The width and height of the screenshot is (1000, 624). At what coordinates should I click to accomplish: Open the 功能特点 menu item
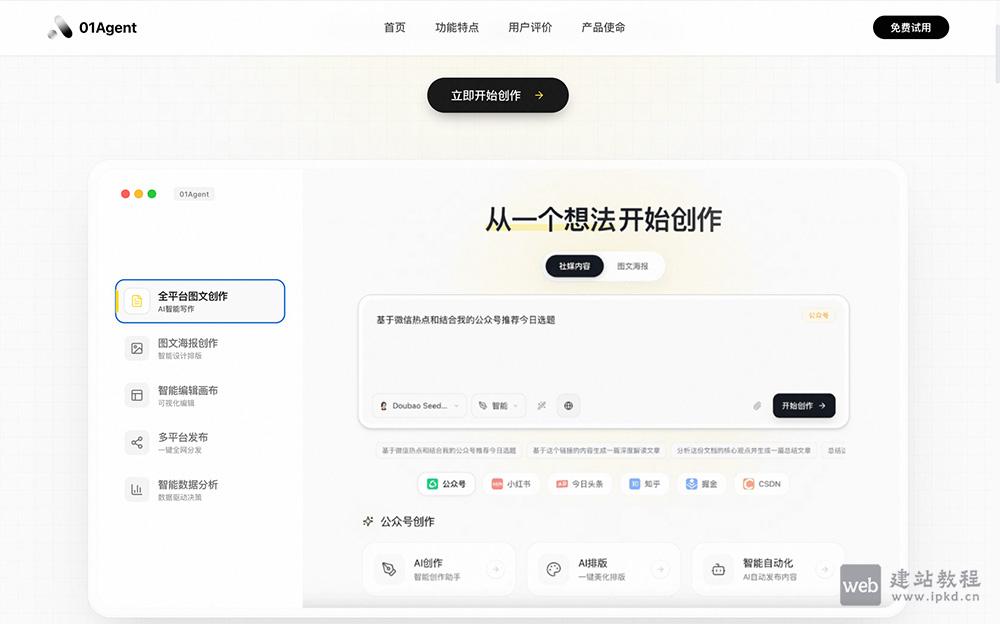(x=457, y=27)
